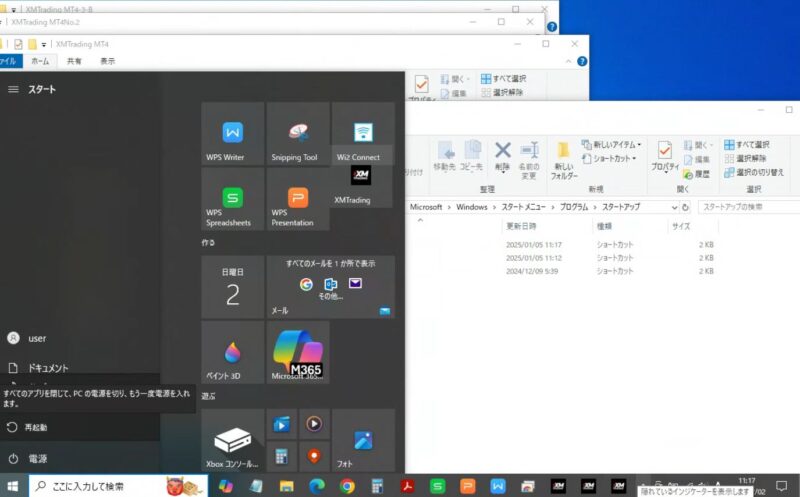This screenshot has width=800, height=497.
Task: Open the フォト tile
Action: (363, 440)
